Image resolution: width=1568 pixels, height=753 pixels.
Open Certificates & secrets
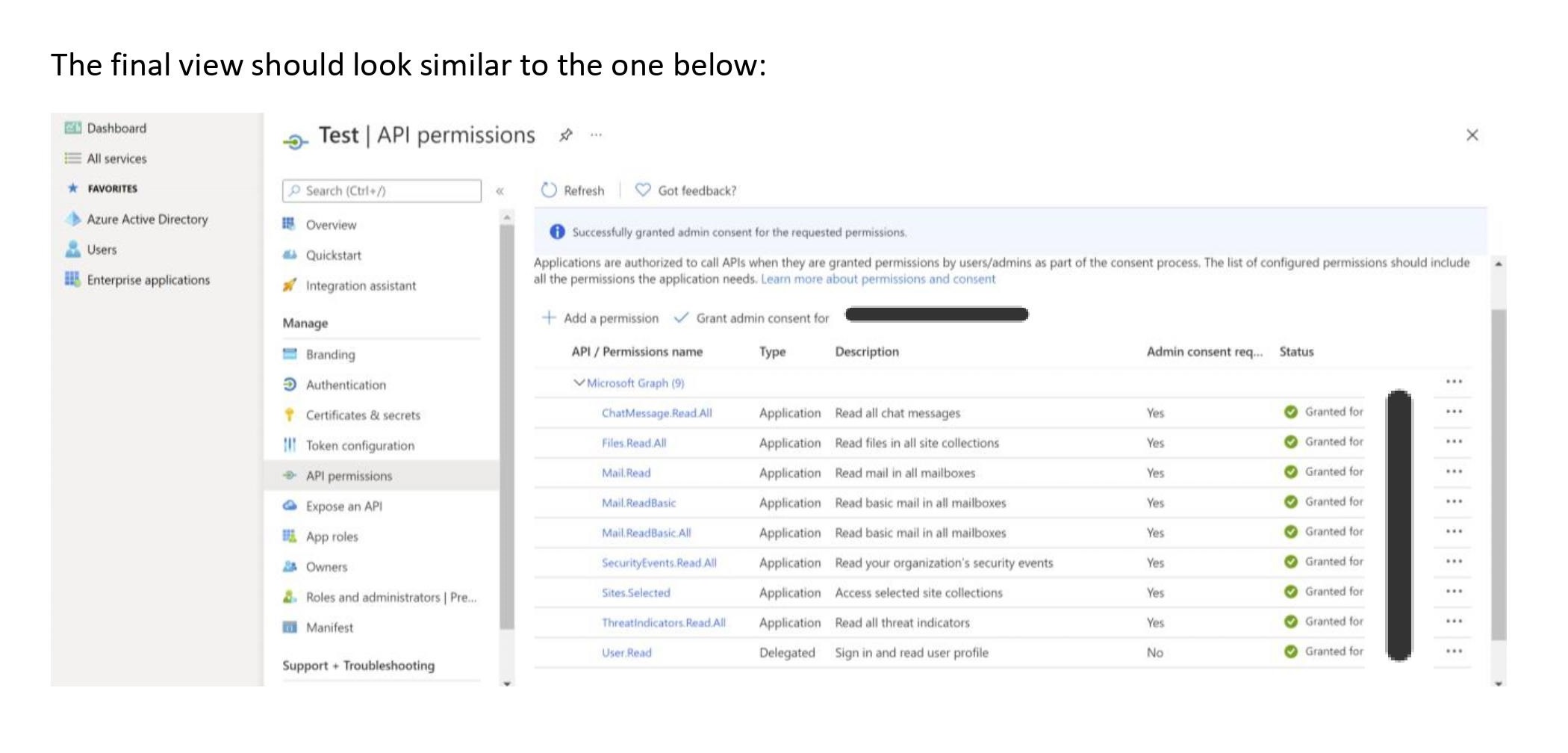363,415
